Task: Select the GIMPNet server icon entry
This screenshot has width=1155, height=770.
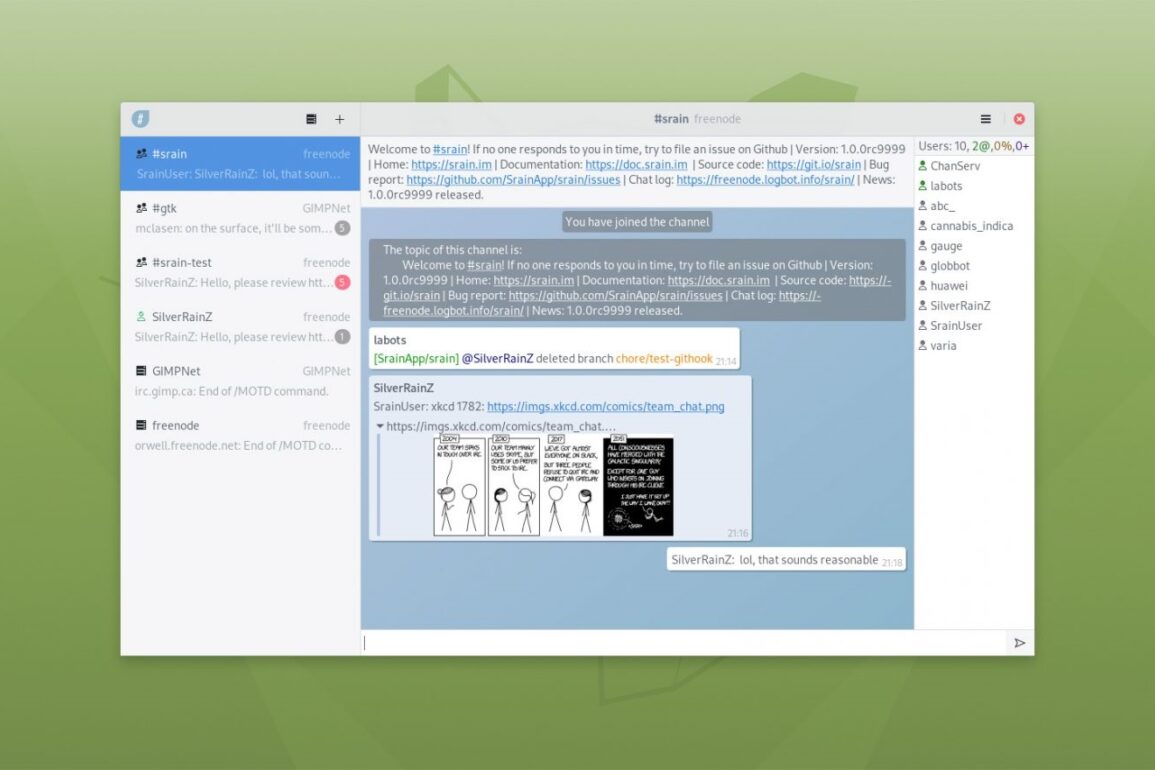Action: tap(141, 371)
